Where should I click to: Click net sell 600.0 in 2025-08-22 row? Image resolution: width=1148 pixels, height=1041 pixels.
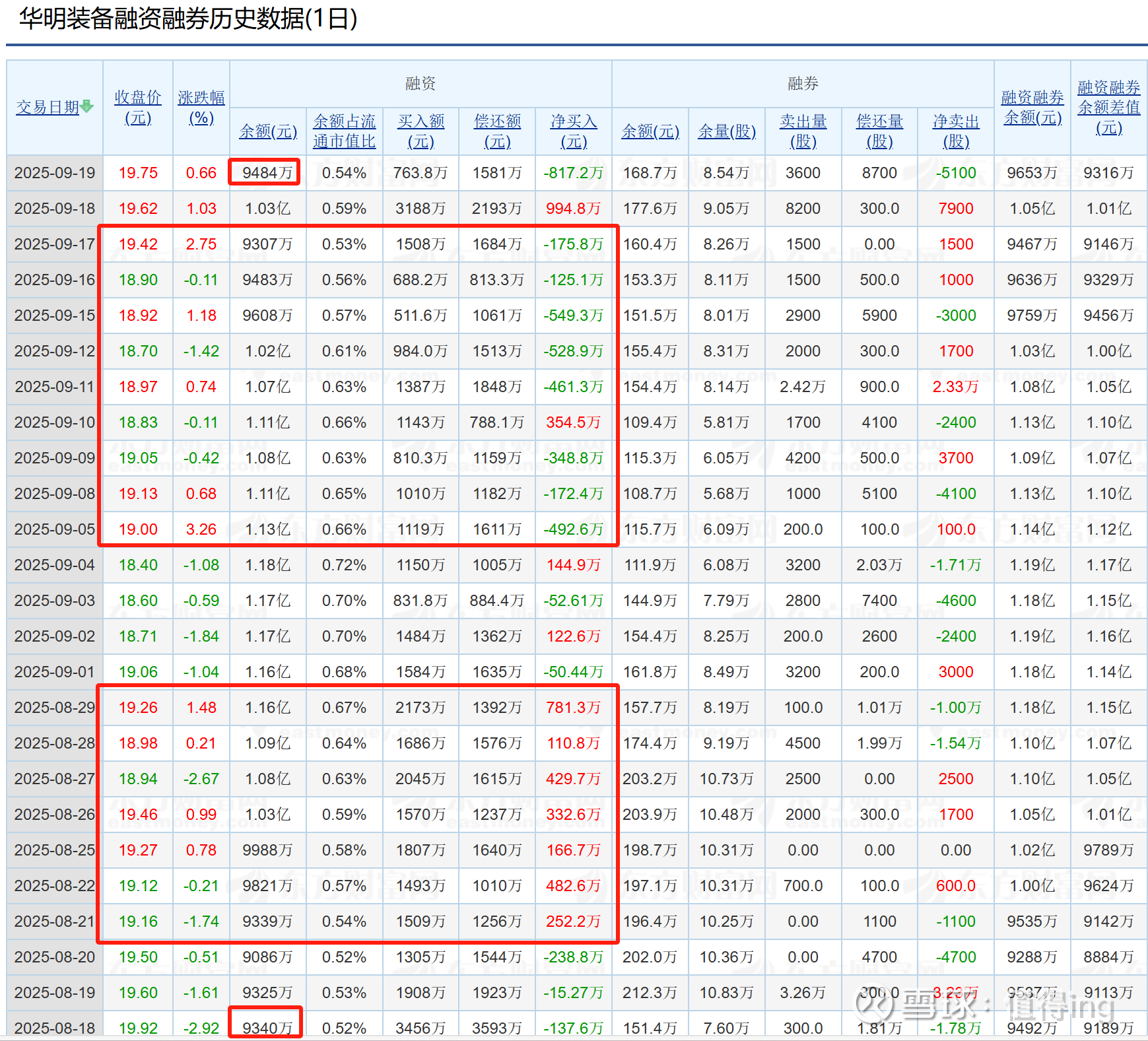[956, 886]
